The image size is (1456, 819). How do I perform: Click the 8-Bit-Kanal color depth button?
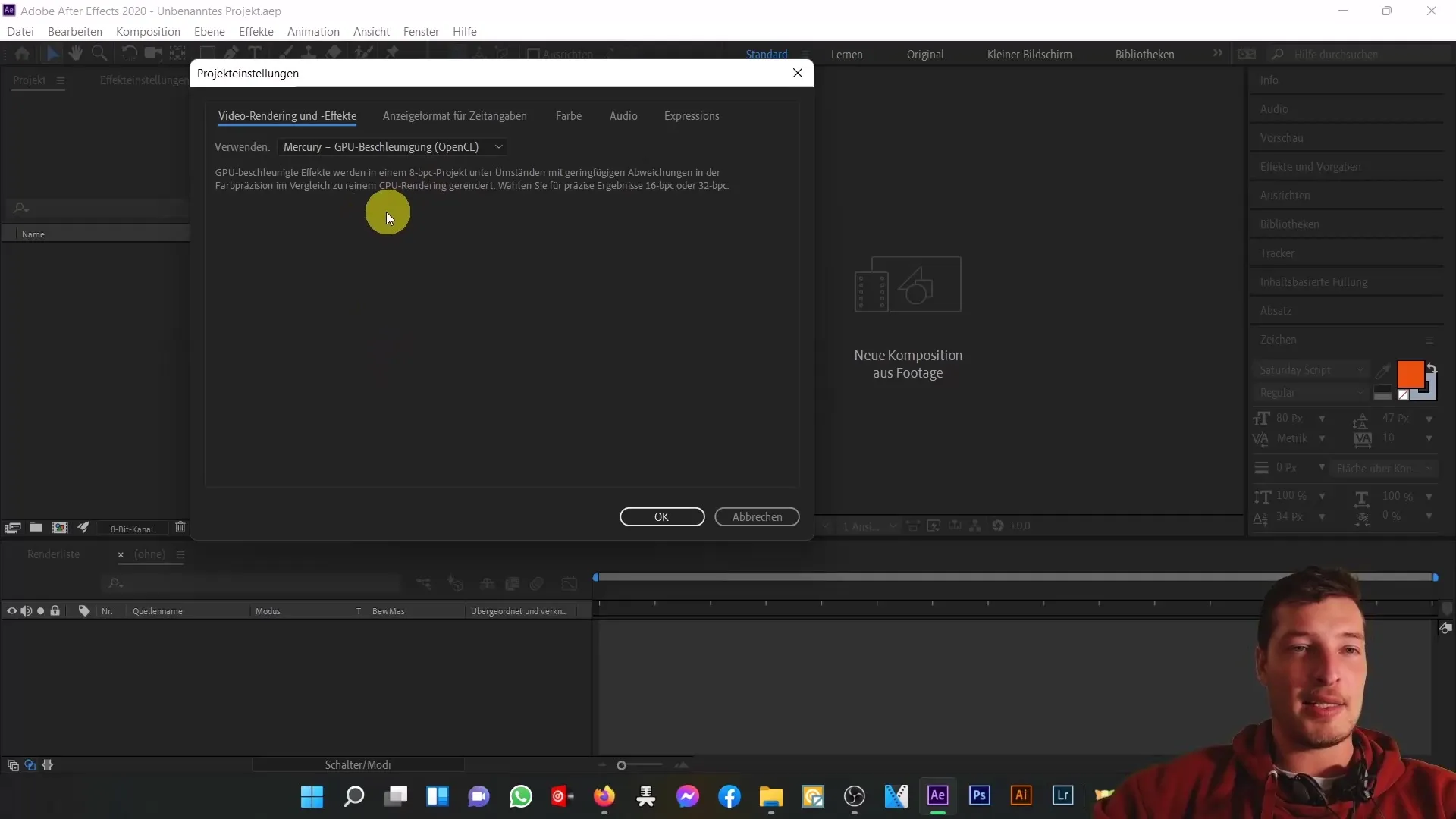point(132,529)
